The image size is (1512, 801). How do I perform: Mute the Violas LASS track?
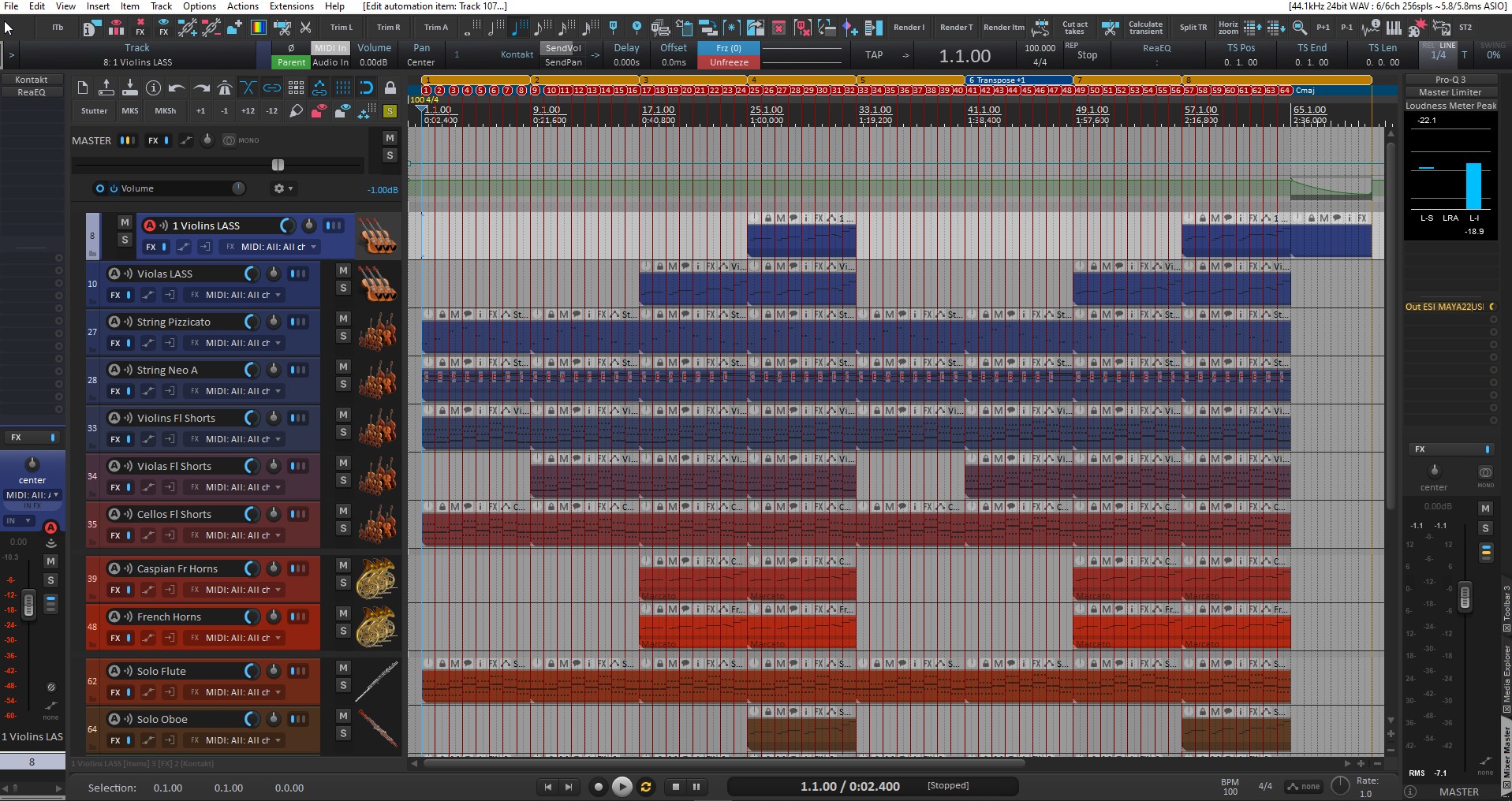[343, 270]
